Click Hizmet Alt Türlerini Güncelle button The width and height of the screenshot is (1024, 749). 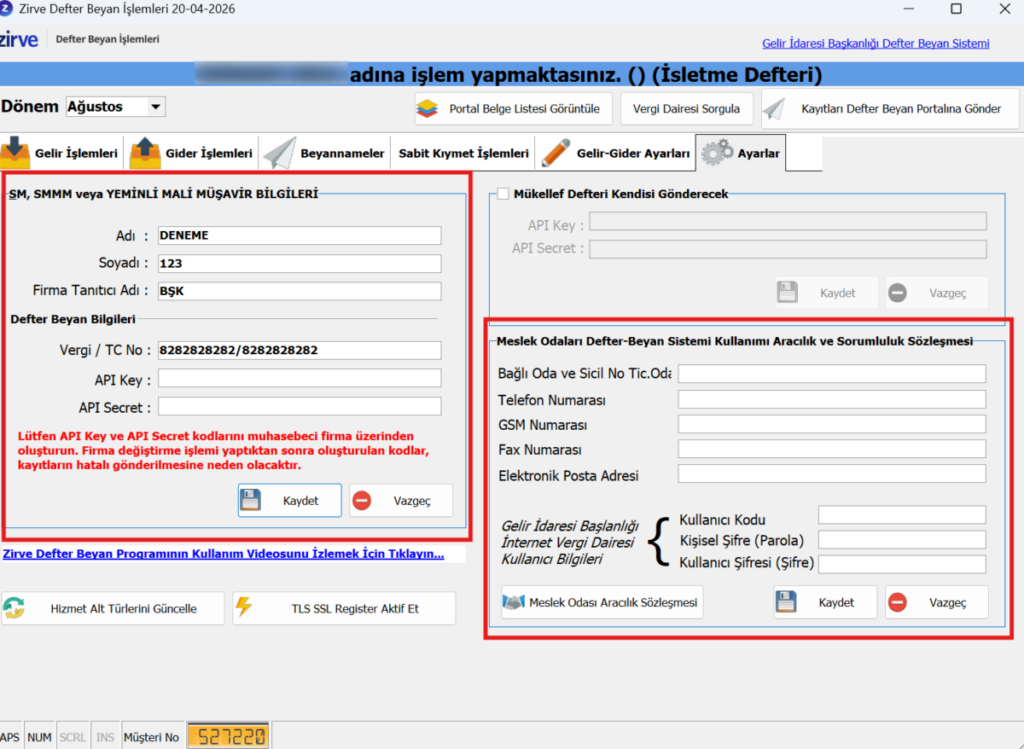pos(112,609)
